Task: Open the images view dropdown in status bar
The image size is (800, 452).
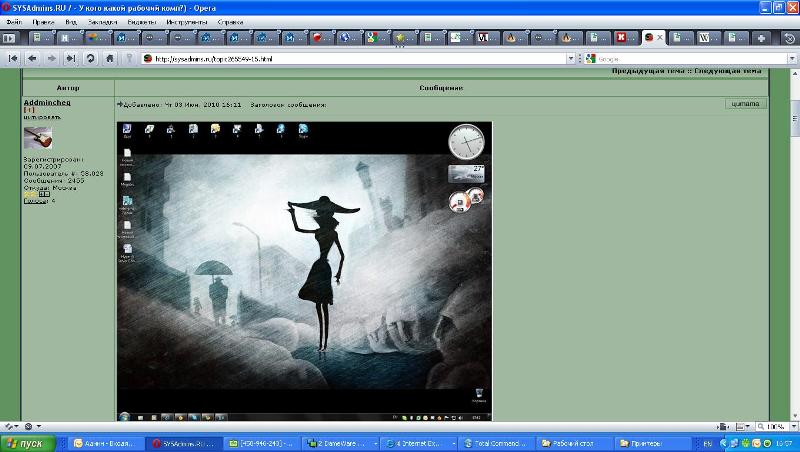Action: (743, 426)
